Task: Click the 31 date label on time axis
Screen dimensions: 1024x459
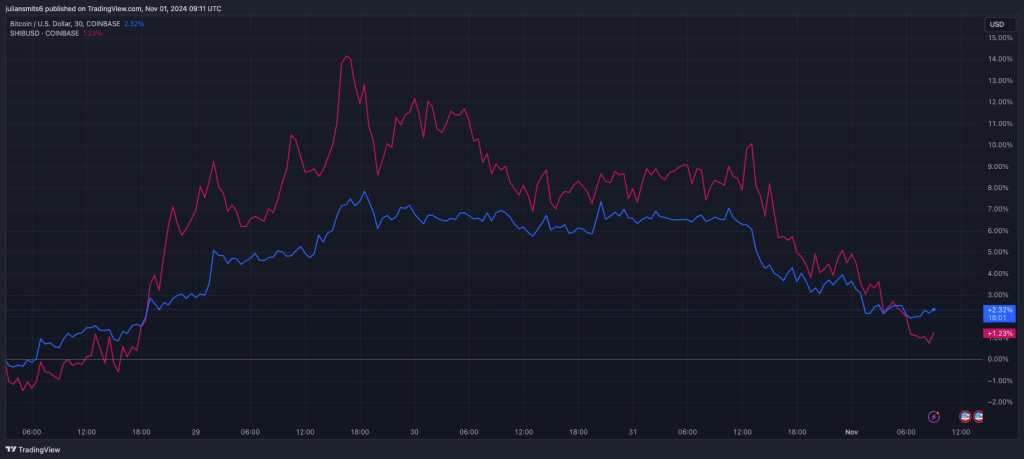Action: [x=632, y=432]
